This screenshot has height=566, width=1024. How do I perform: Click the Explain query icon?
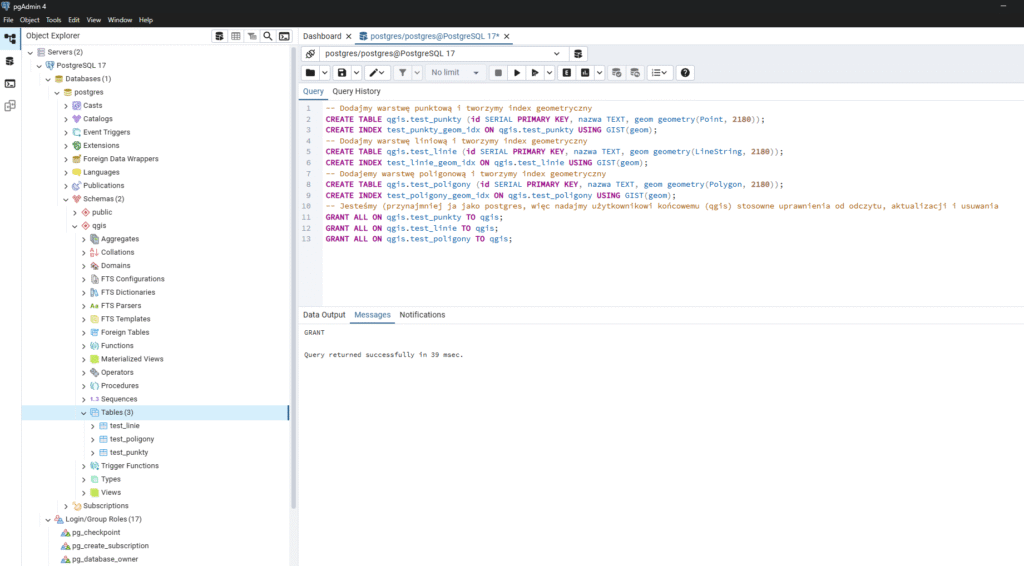(x=566, y=73)
